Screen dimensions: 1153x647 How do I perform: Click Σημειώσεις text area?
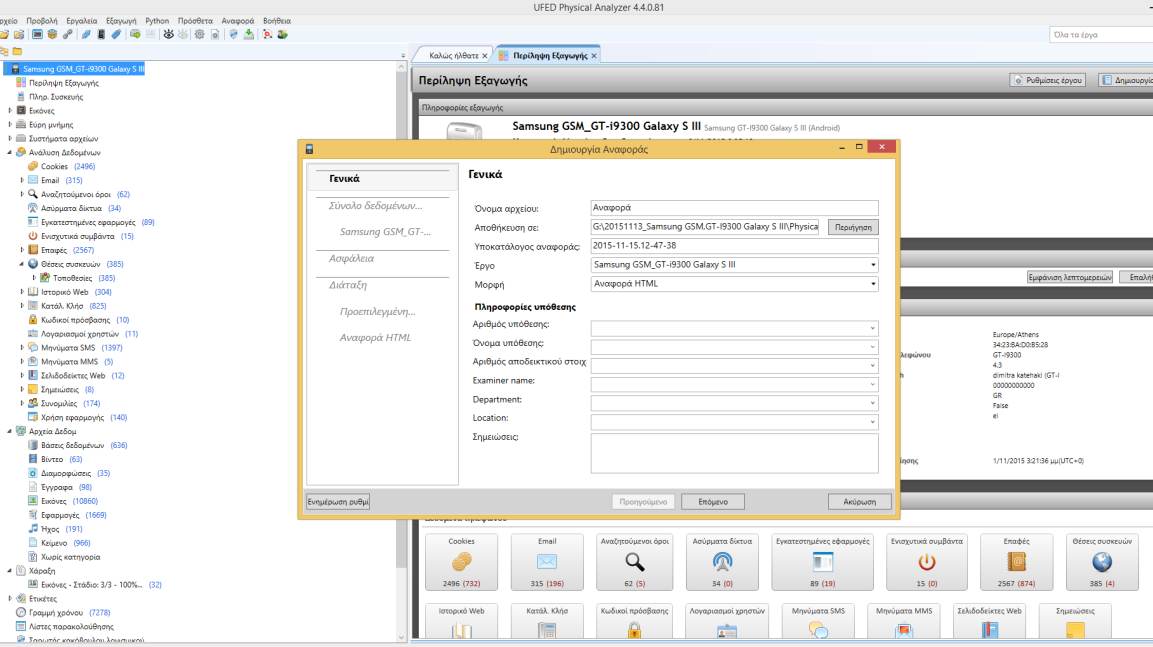pyautogui.click(x=734, y=454)
